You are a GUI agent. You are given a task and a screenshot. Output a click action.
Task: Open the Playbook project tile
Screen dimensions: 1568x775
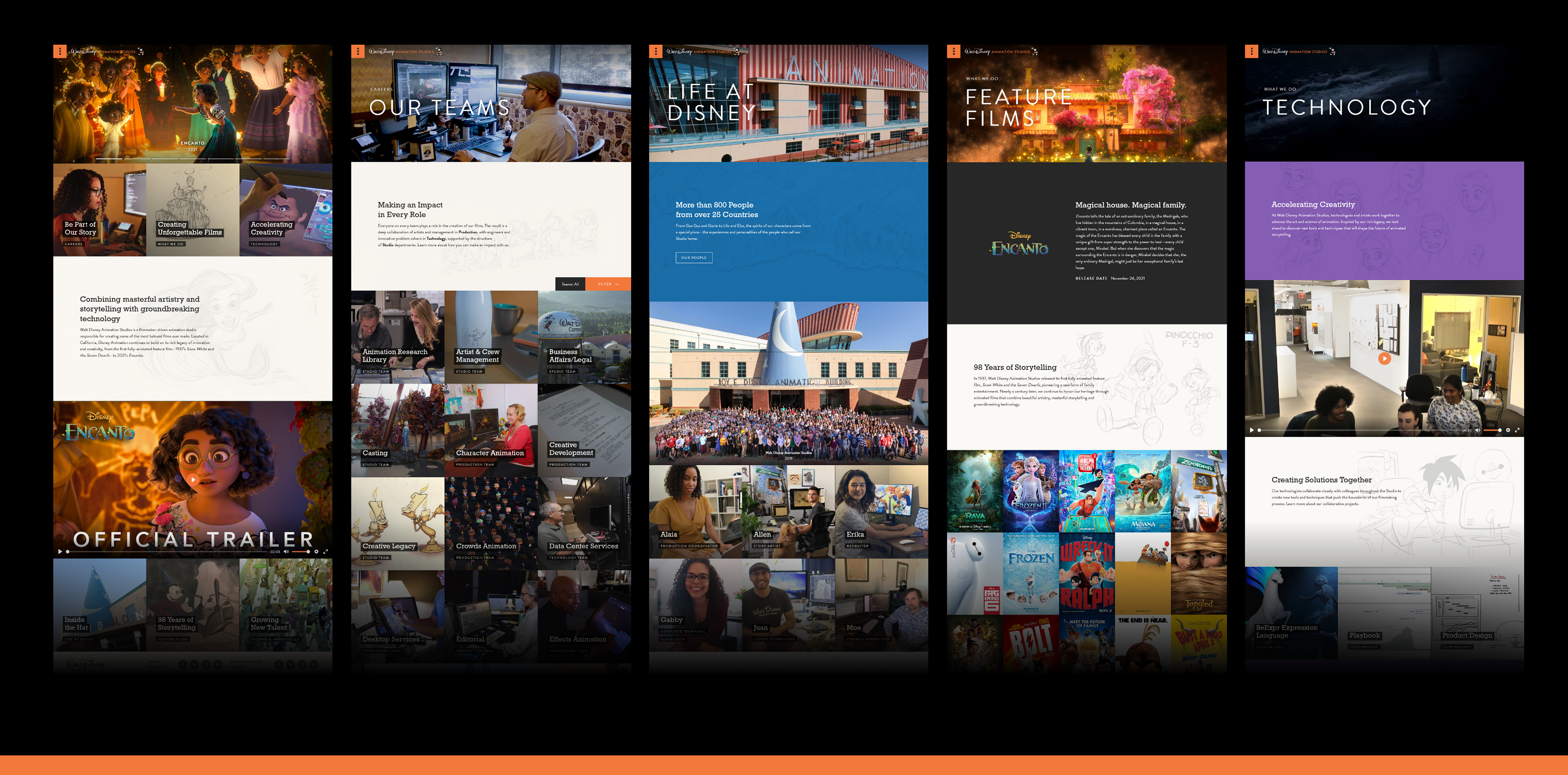point(1385,613)
